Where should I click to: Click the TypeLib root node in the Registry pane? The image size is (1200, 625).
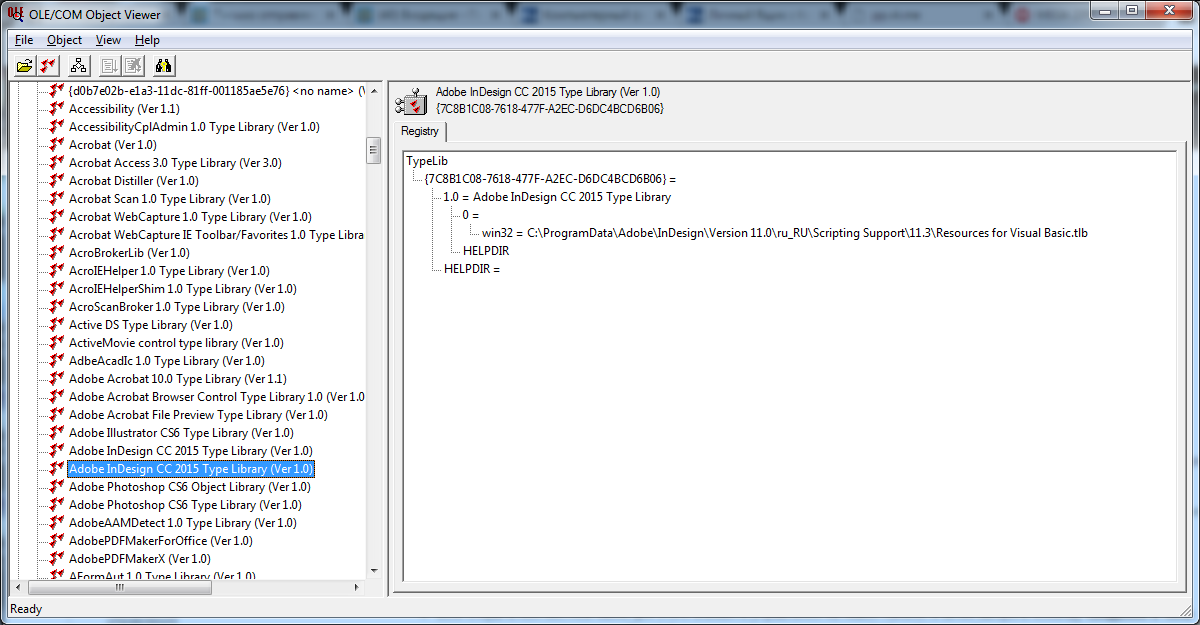click(426, 161)
